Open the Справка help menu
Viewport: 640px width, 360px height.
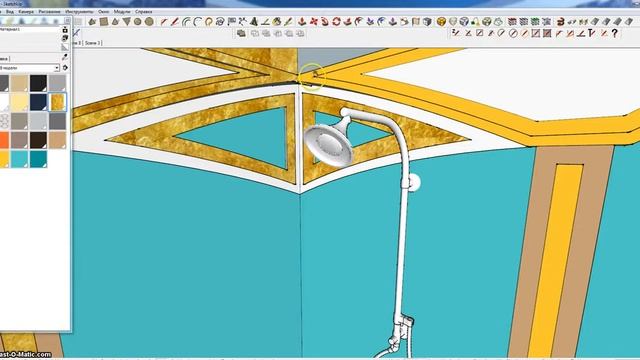tap(144, 12)
